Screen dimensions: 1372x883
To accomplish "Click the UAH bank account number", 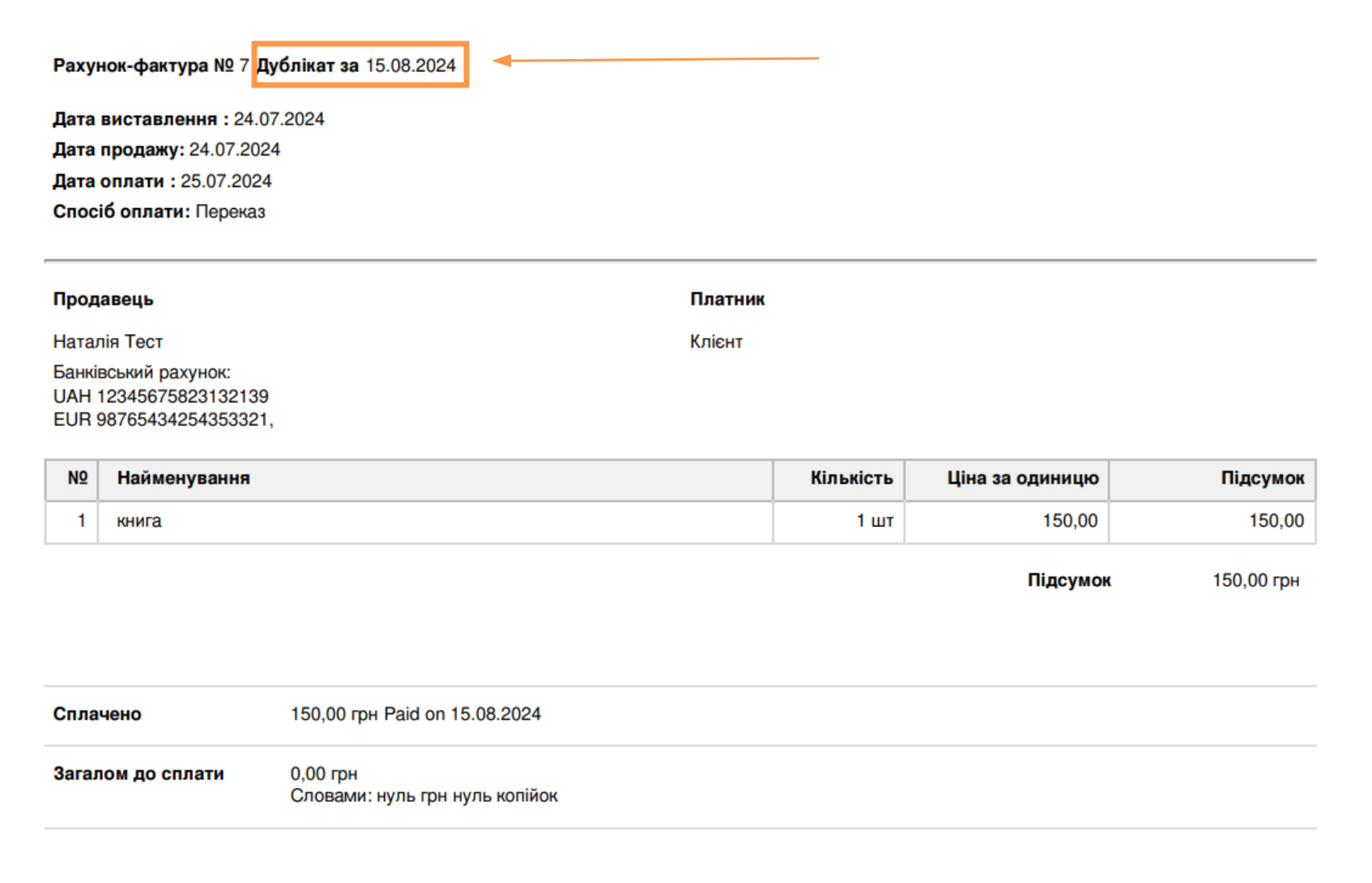I will coord(182,396).
